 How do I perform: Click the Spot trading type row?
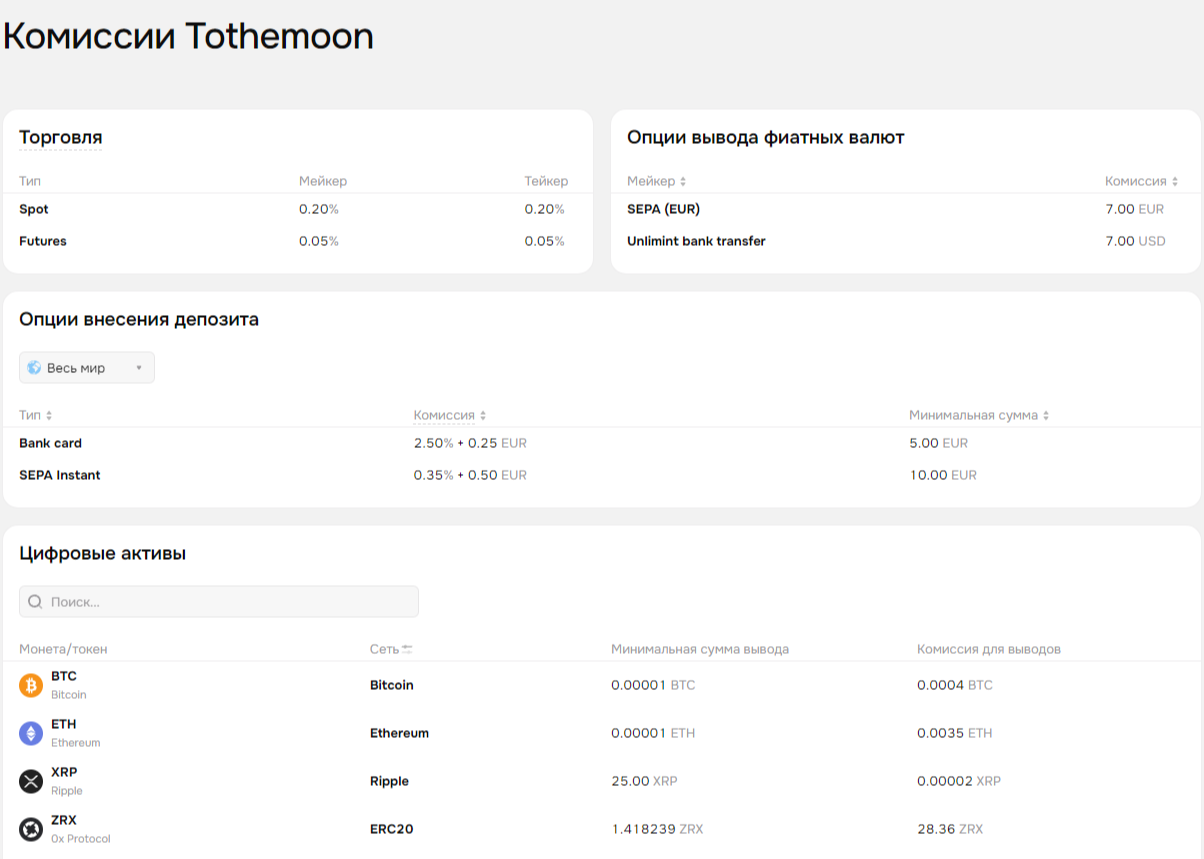[x=34, y=209]
